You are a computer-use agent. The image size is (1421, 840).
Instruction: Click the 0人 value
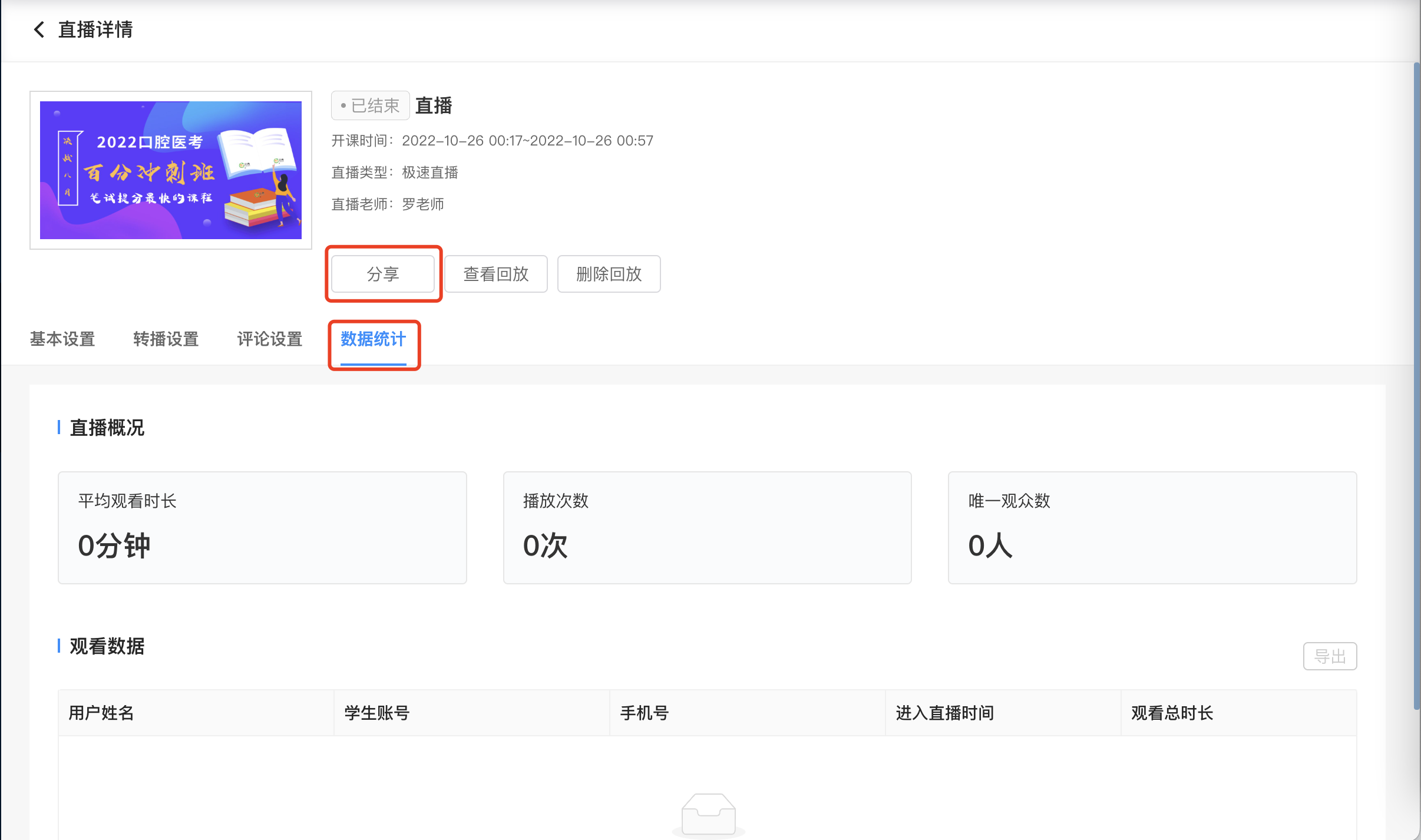click(x=991, y=545)
